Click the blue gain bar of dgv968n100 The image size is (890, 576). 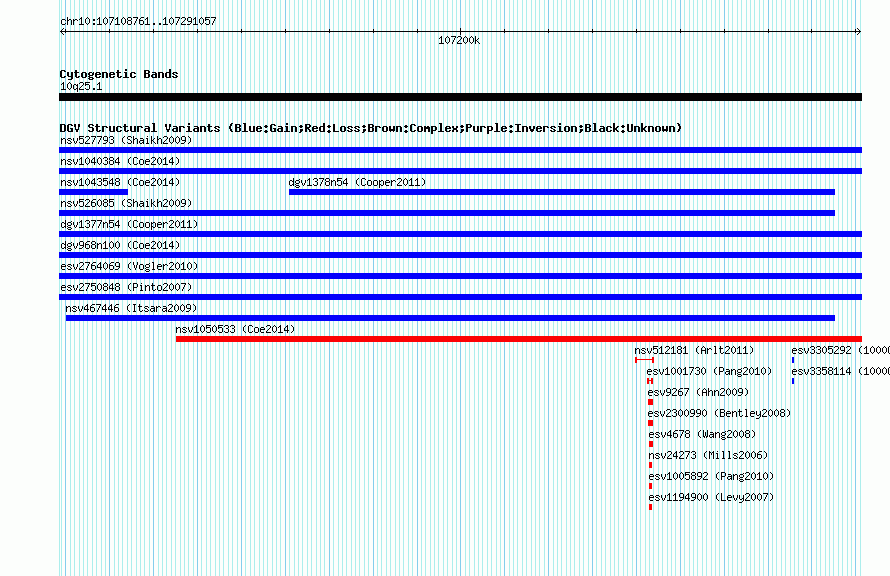click(460, 255)
